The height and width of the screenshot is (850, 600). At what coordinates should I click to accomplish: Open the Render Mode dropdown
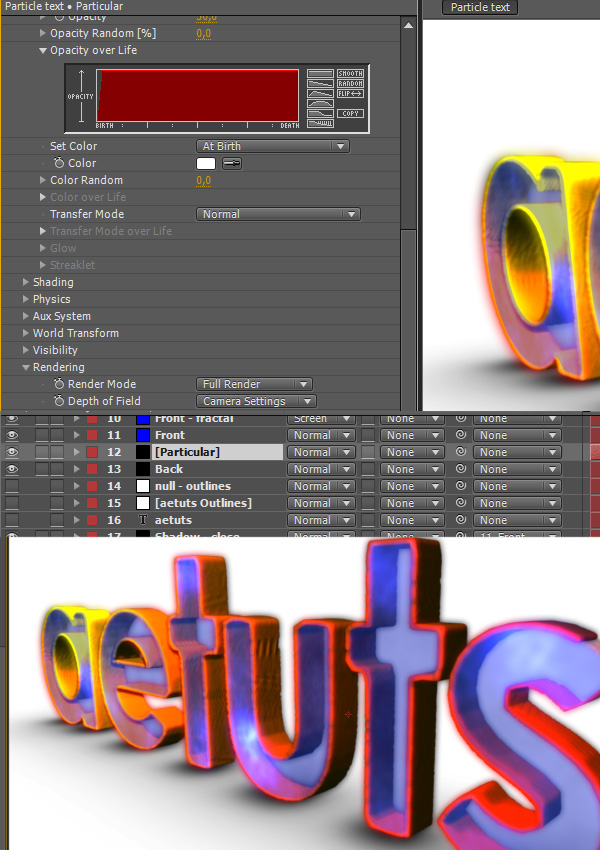click(254, 384)
